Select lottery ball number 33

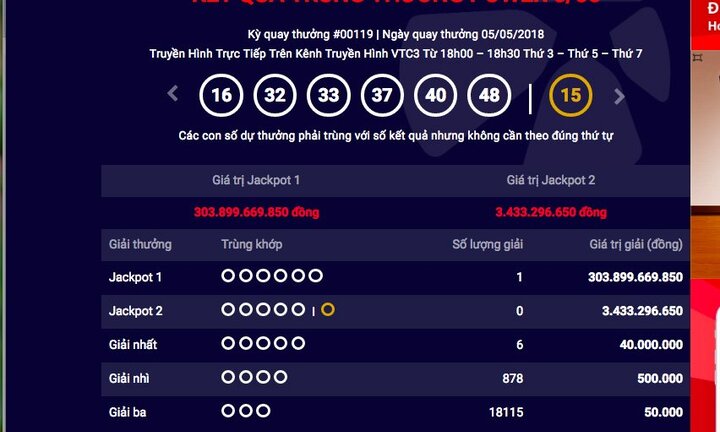[x=329, y=95]
